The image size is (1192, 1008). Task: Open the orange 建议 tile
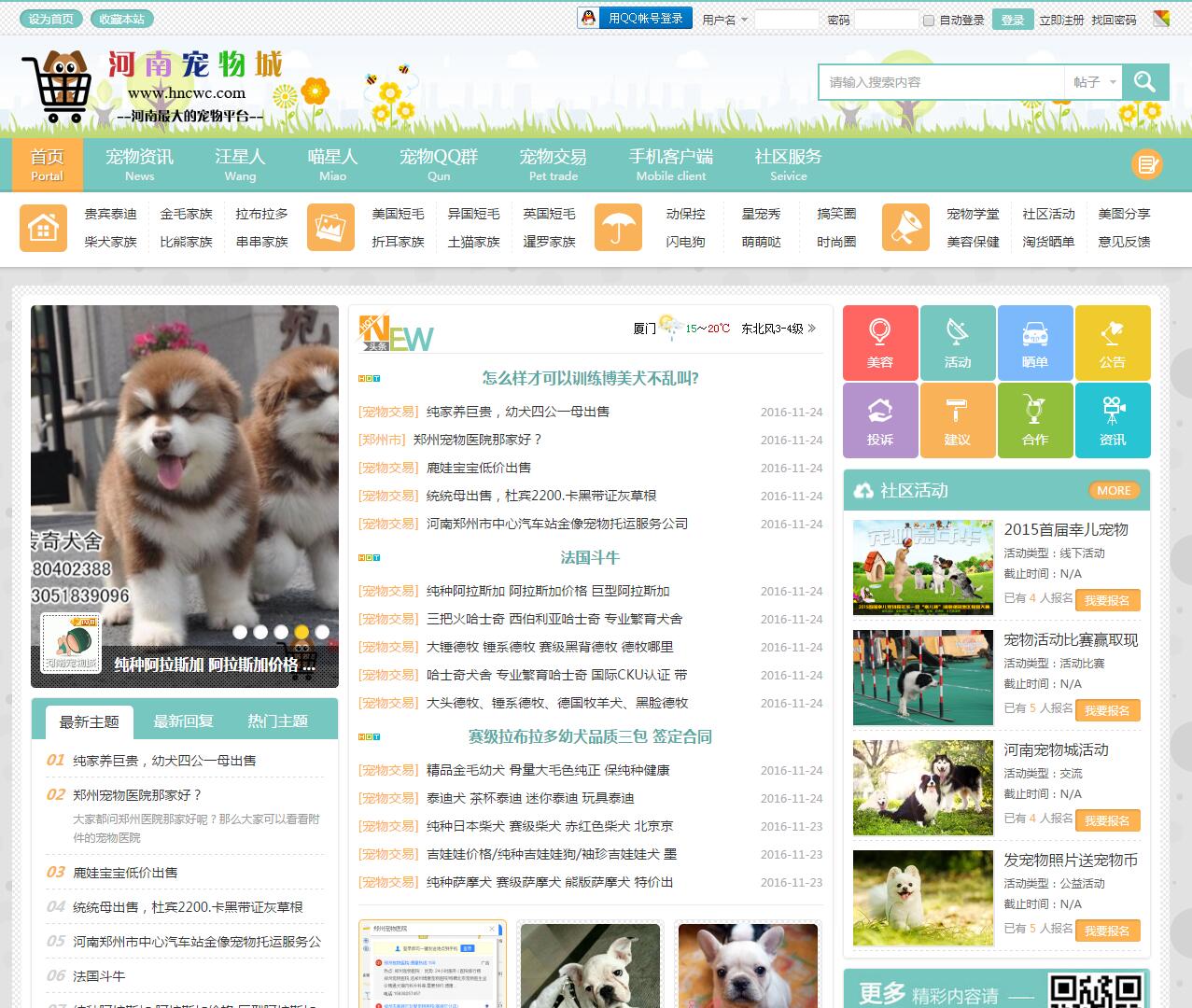tap(958, 420)
